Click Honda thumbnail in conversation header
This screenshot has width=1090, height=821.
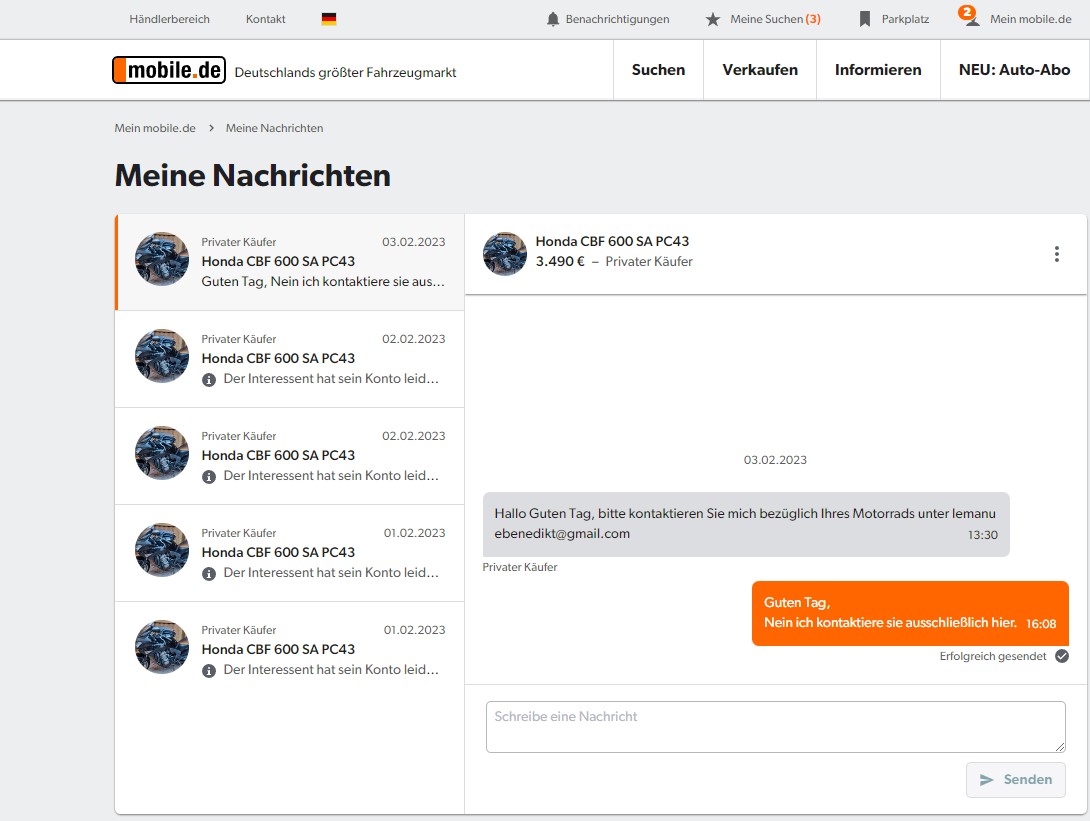[505, 254]
